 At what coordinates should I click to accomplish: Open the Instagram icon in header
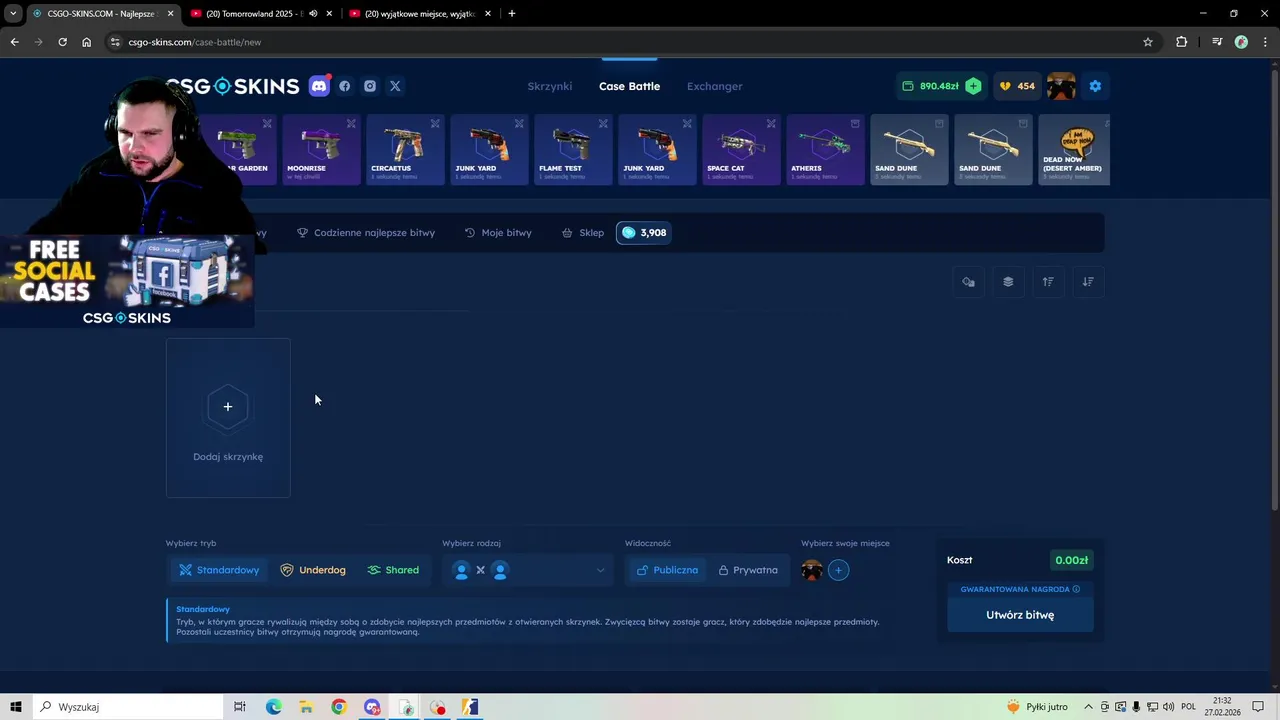pos(370,86)
